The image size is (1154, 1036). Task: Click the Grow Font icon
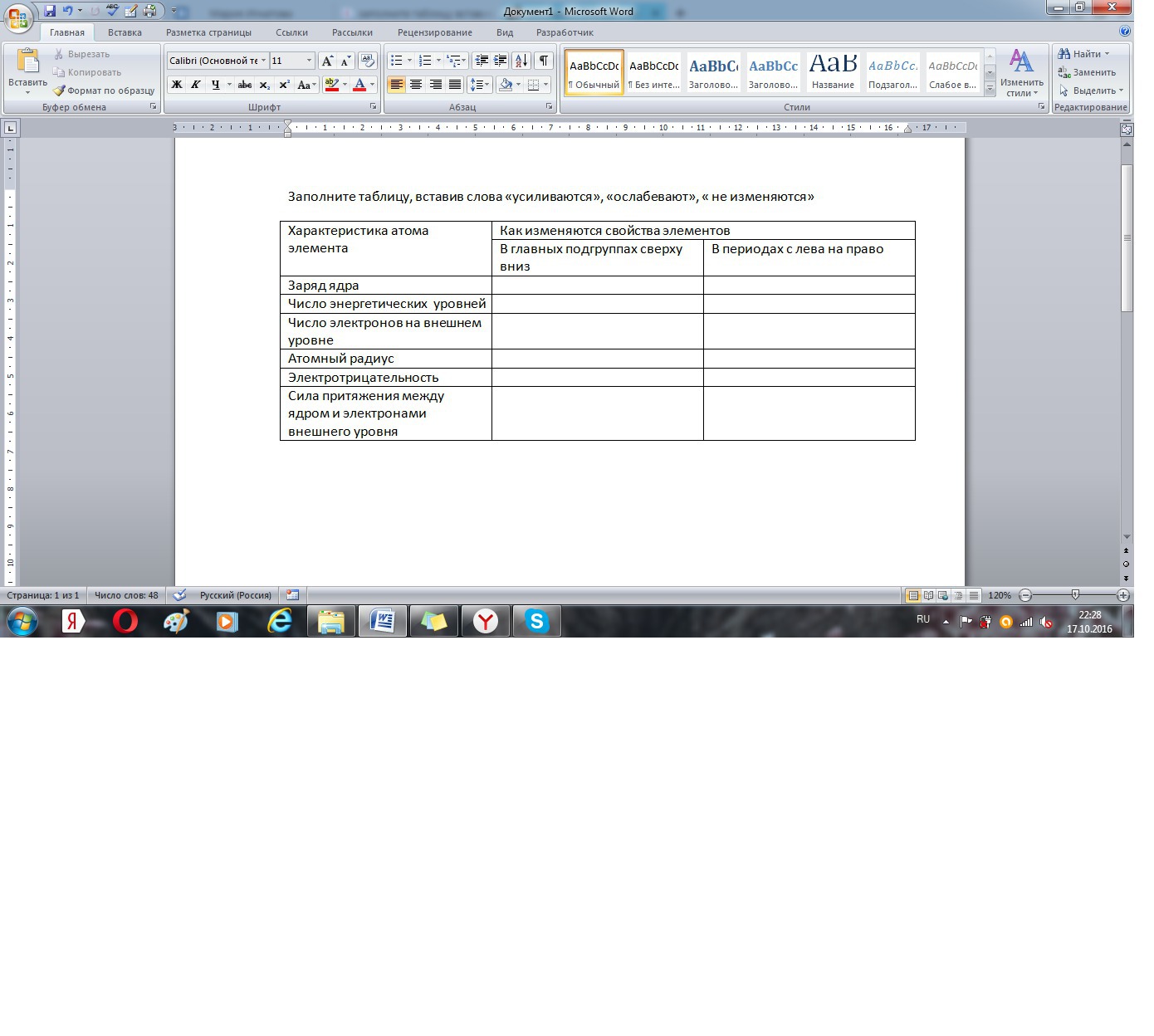[327, 61]
